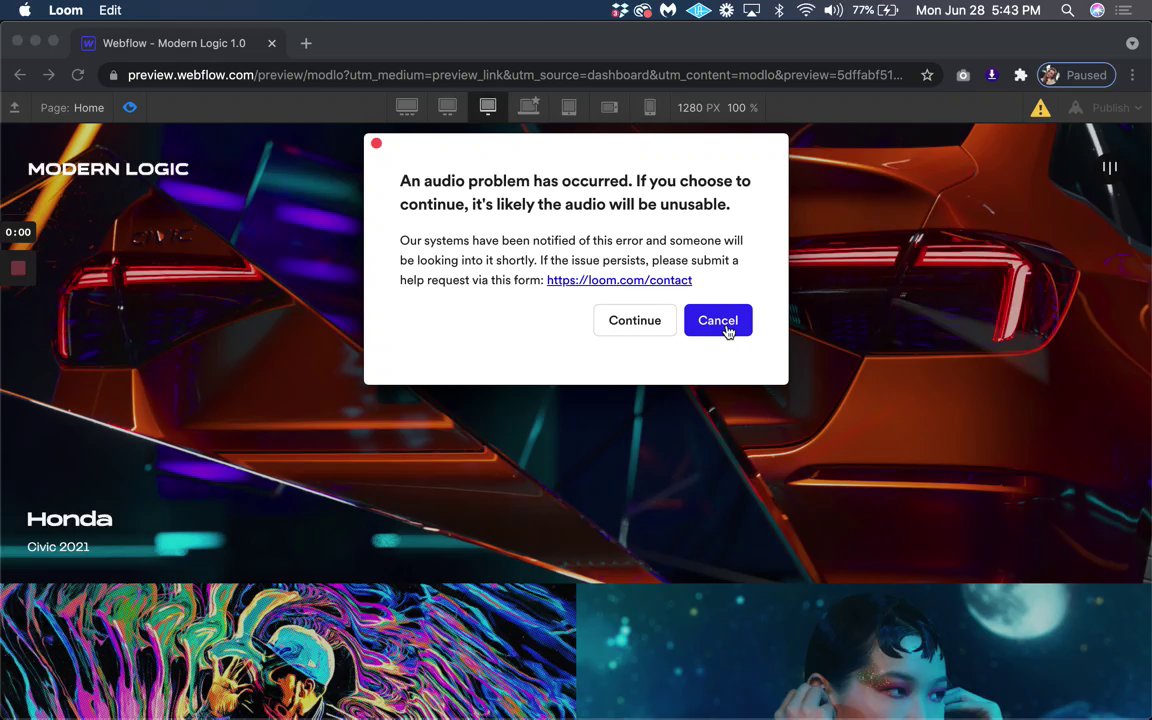Open Spotlight search magnifier icon
Image resolution: width=1152 pixels, height=720 pixels.
click(x=1068, y=10)
